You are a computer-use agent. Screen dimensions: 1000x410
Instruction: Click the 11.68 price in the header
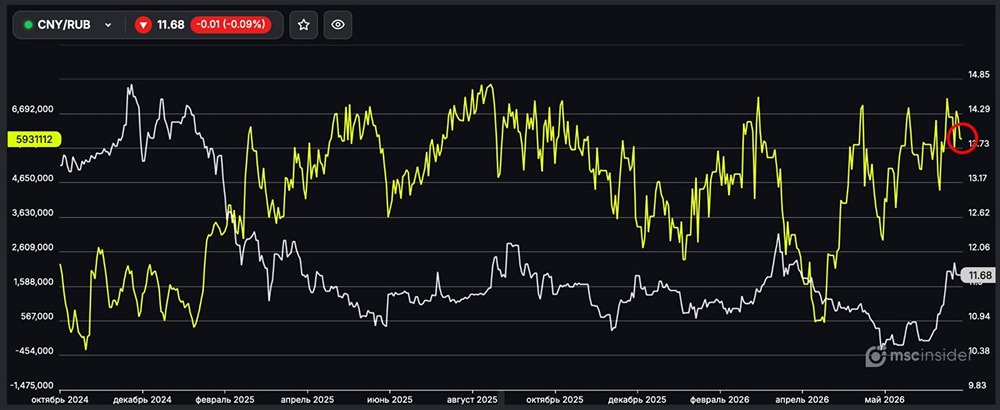click(170, 25)
